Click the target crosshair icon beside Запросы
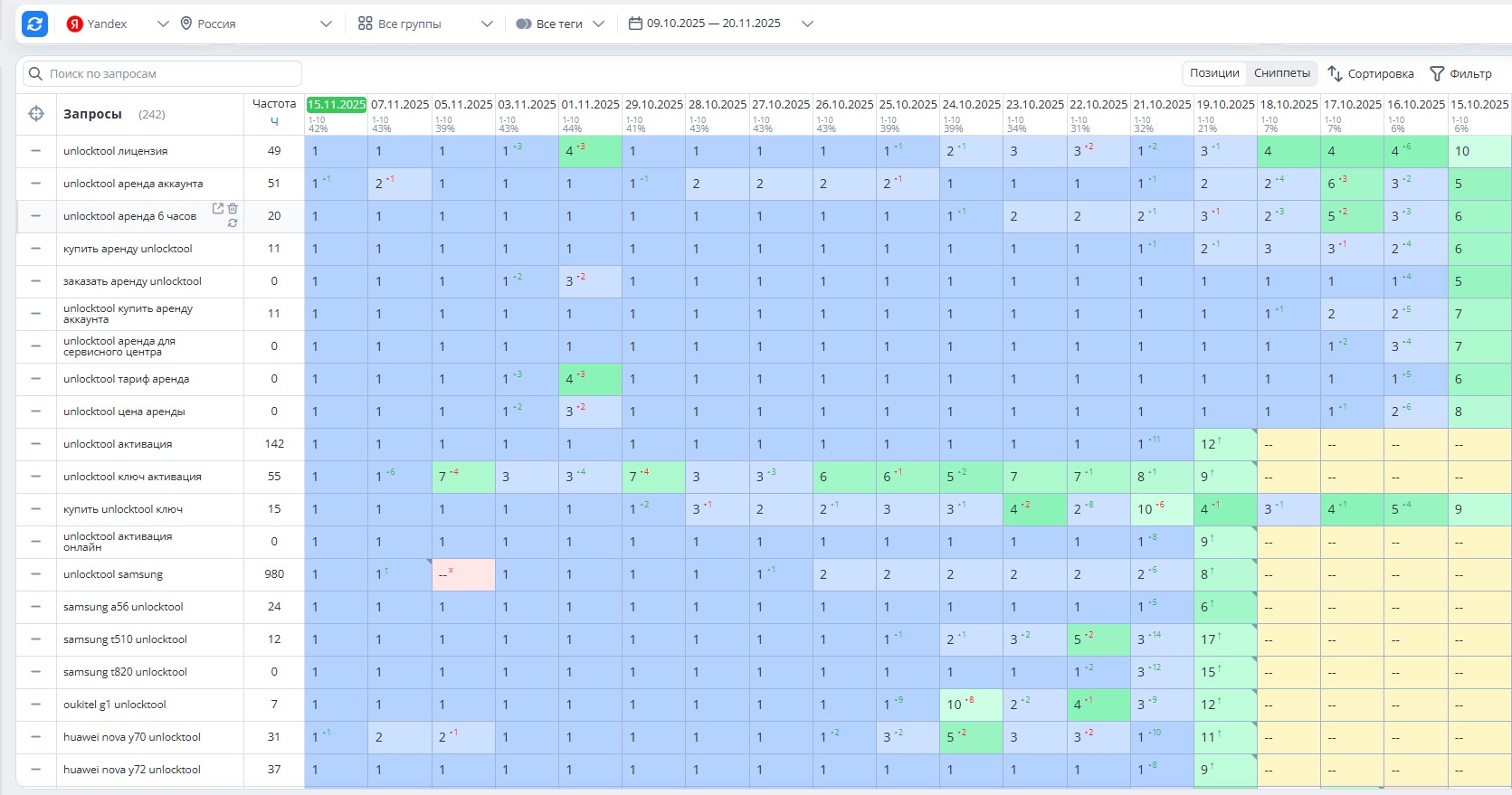 (x=36, y=114)
